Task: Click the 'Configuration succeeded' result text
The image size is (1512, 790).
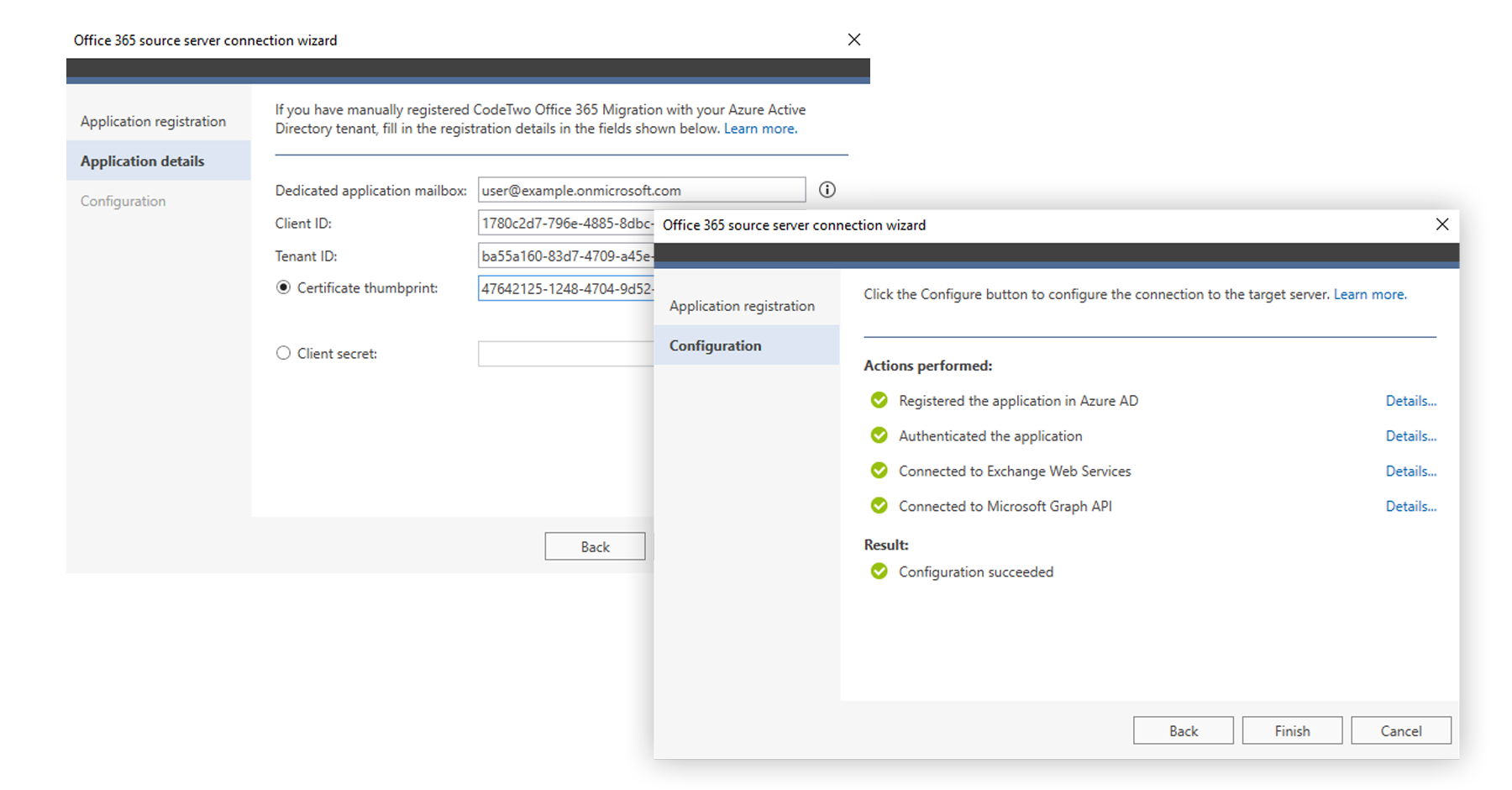Action: pos(976,571)
